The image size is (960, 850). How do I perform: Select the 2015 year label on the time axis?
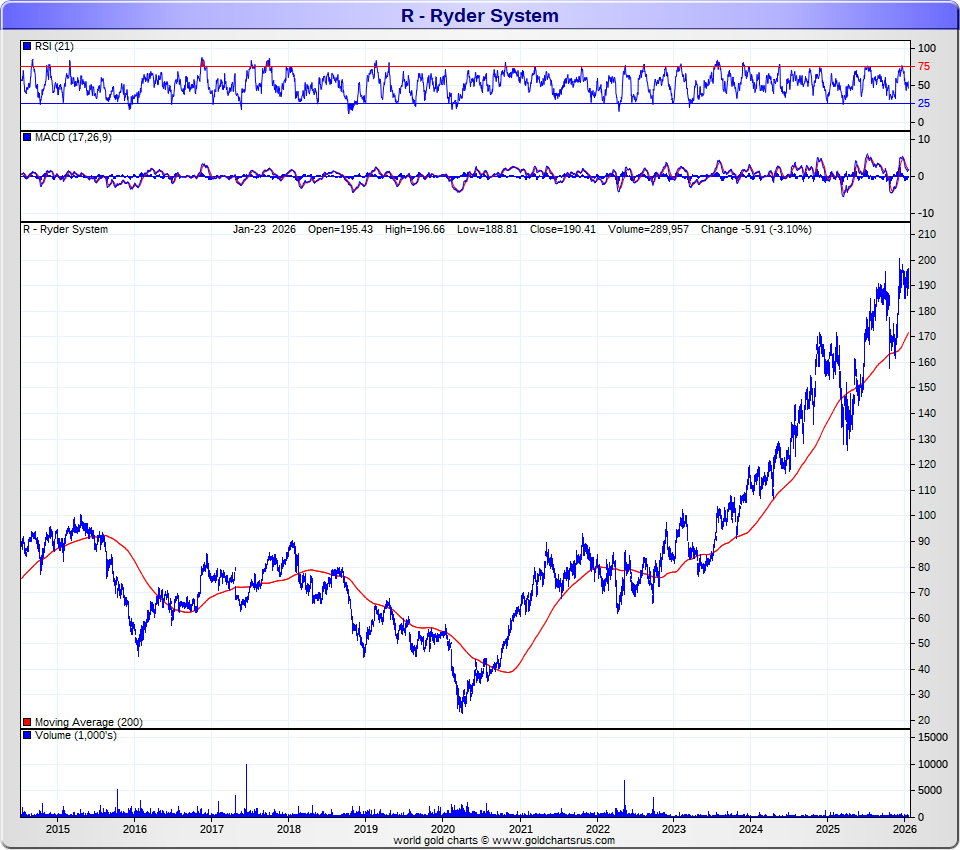(x=58, y=829)
